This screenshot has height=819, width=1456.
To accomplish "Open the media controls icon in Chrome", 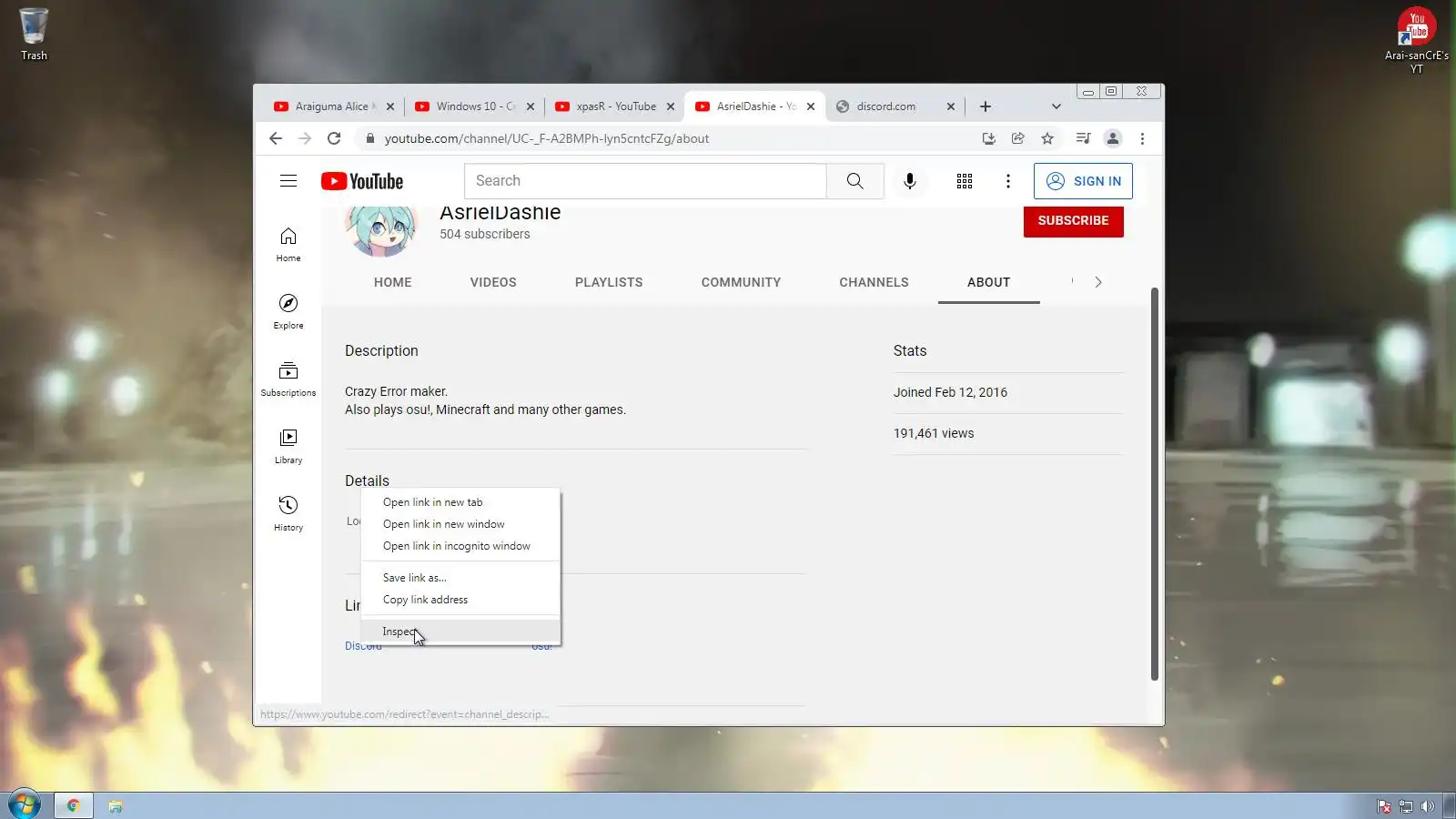I will click(1083, 138).
